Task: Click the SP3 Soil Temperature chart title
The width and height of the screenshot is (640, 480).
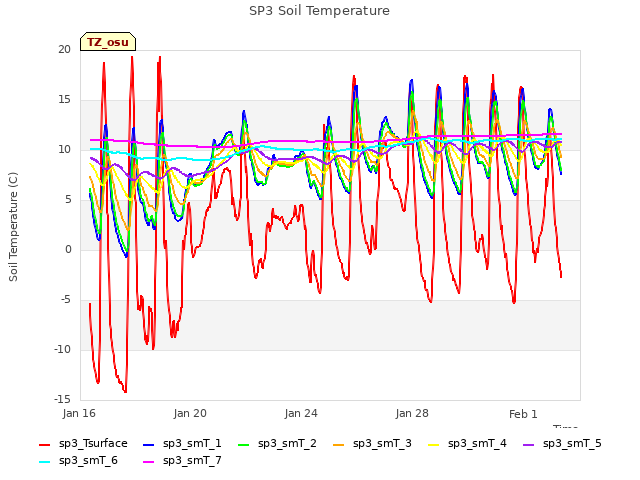Action: (320, 11)
